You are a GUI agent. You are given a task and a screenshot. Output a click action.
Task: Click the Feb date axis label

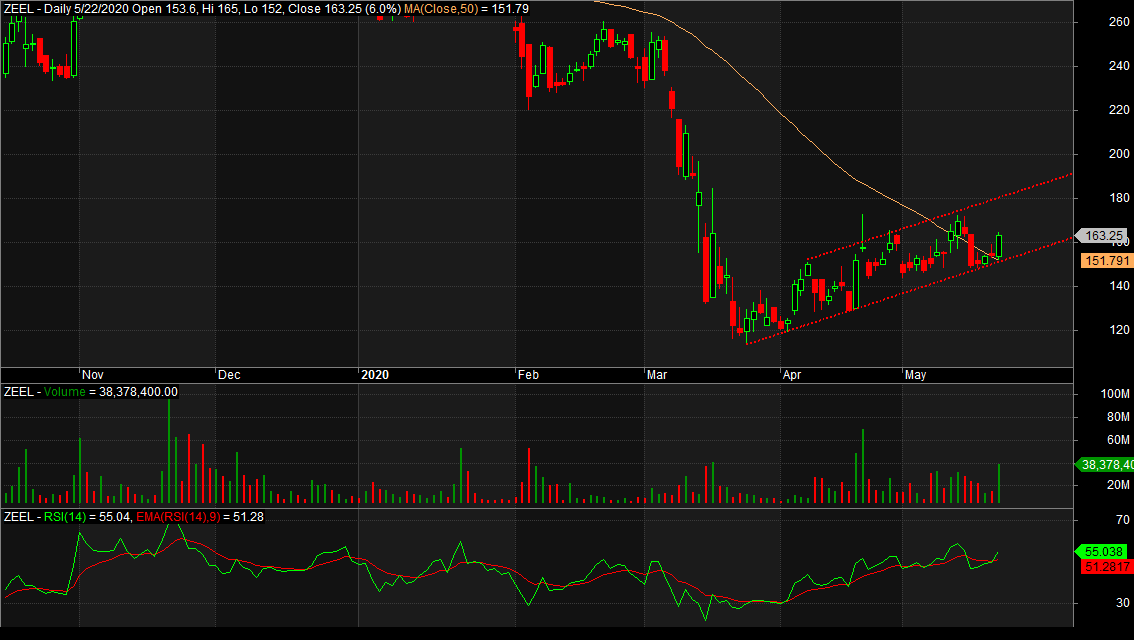(x=528, y=375)
